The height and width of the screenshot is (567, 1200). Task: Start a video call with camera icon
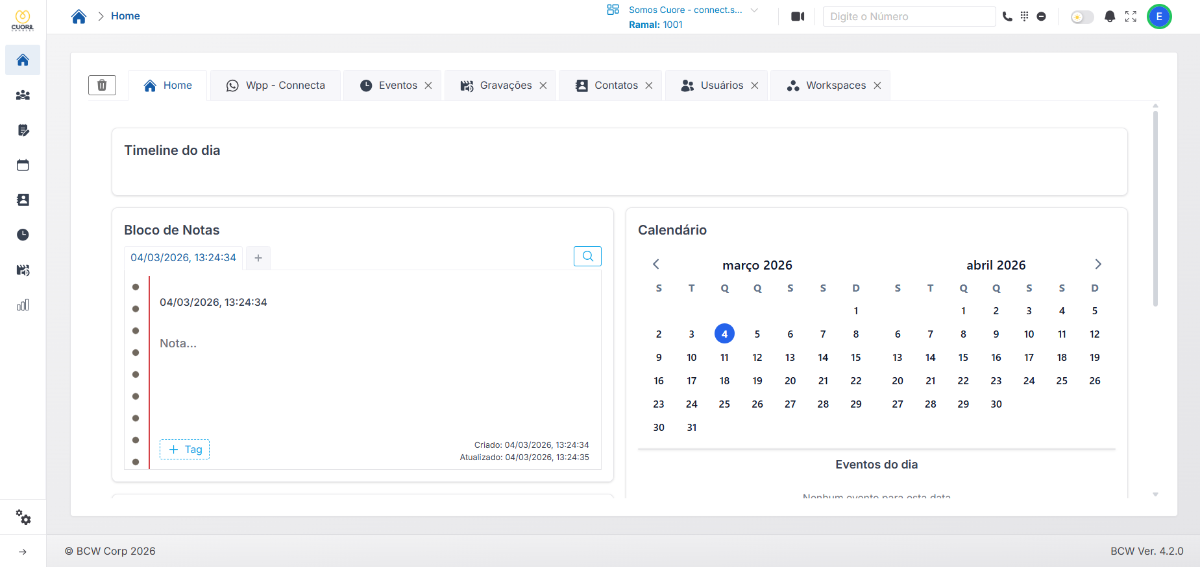click(797, 16)
